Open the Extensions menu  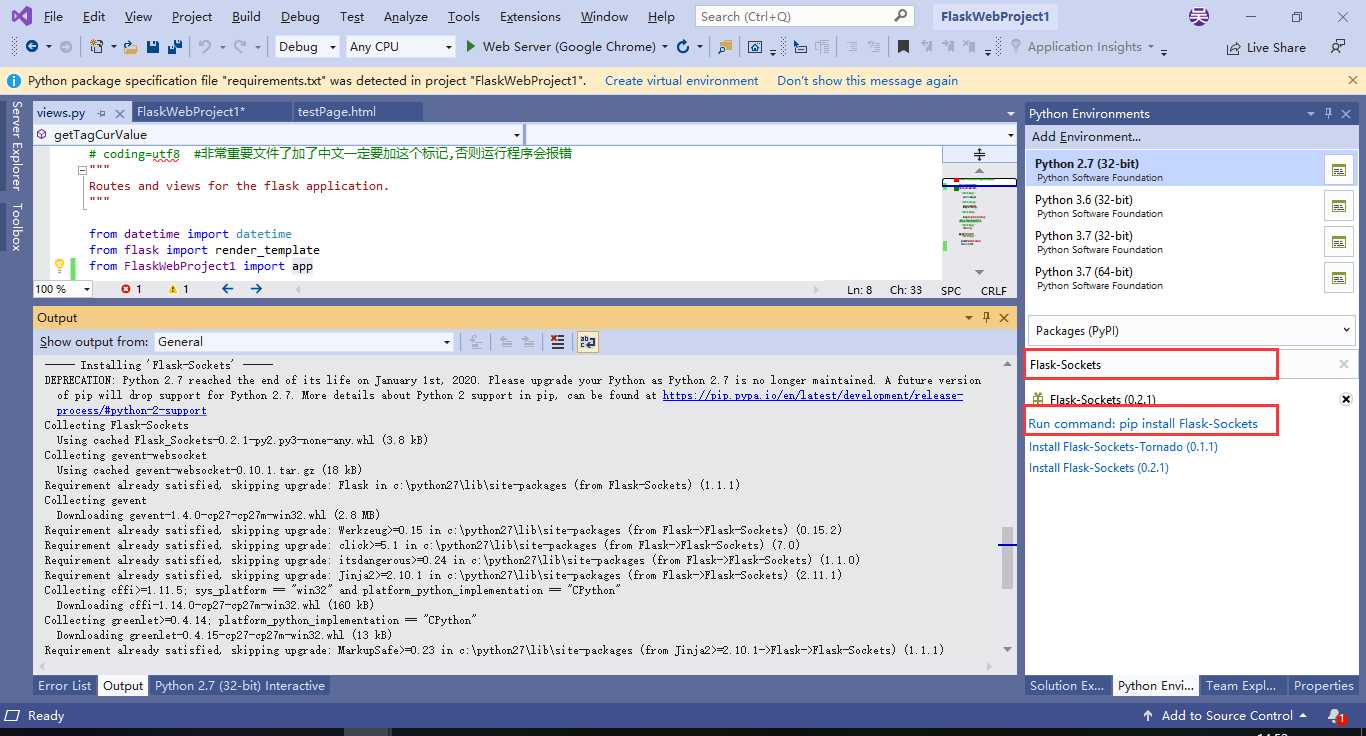tap(530, 16)
